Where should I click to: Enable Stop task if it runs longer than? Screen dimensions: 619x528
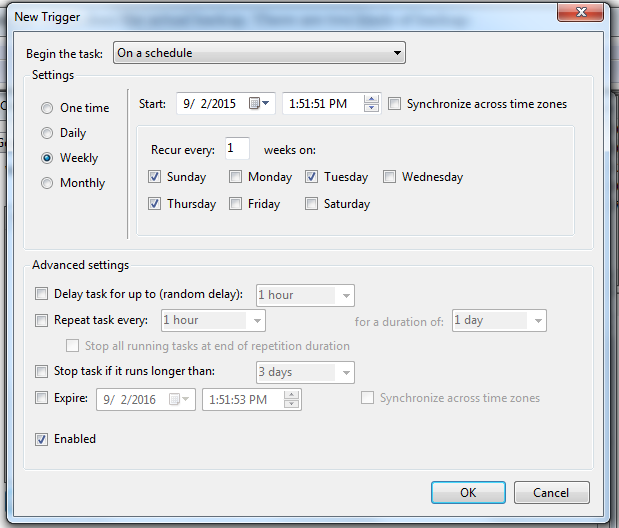(41, 371)
